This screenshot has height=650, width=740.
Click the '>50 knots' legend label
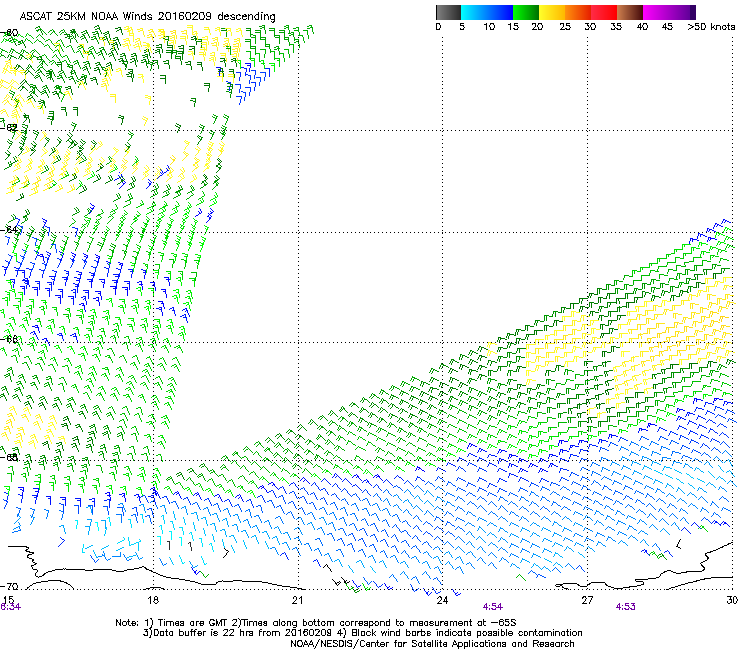tap(711, 27)
